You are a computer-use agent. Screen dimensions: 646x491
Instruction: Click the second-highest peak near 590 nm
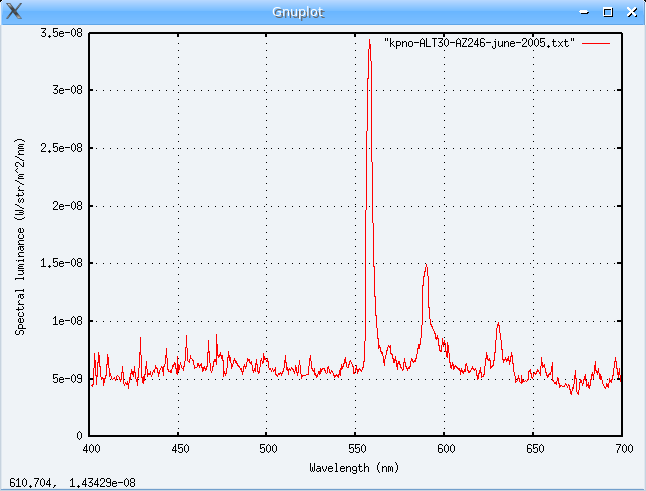426,265
